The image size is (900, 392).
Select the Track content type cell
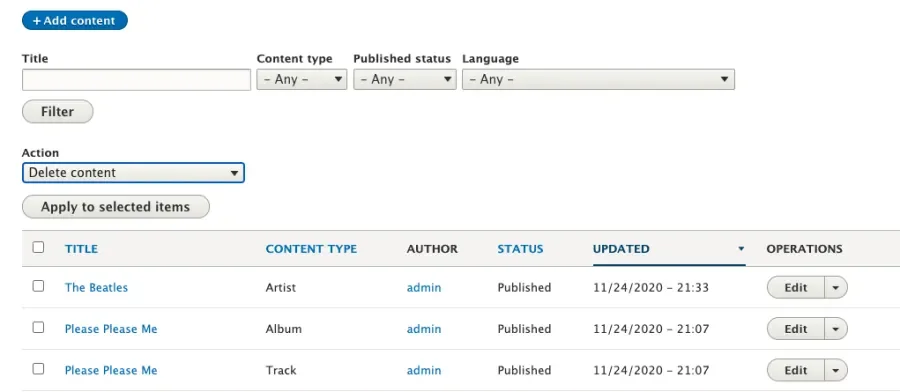281,370
